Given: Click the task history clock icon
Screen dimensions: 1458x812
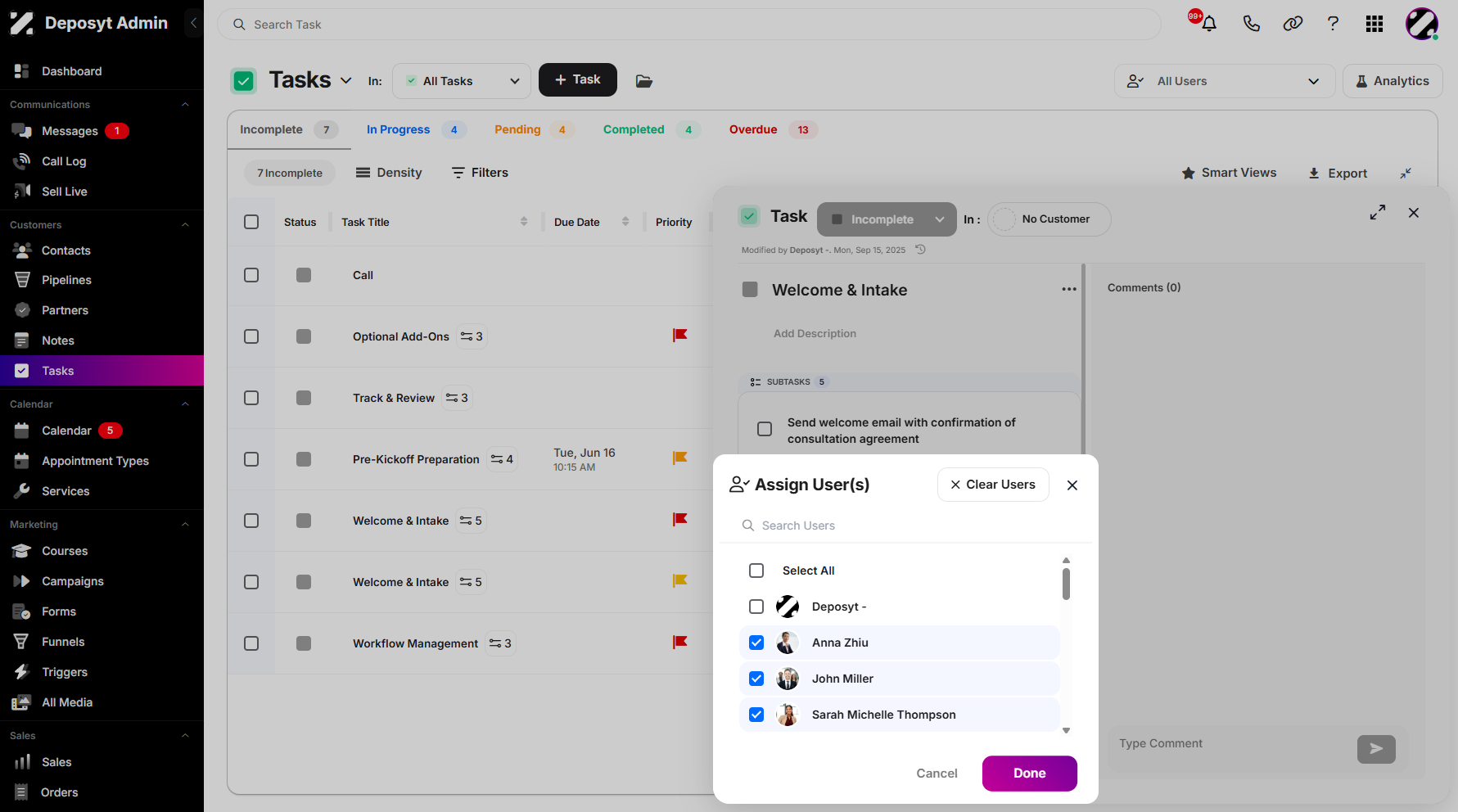Looking at the screenshot, I should (920, 250).
